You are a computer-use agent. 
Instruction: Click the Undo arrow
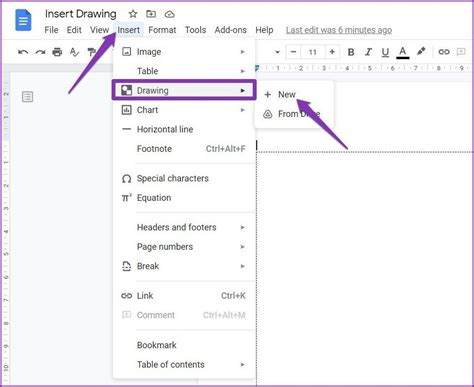(23, 52)
